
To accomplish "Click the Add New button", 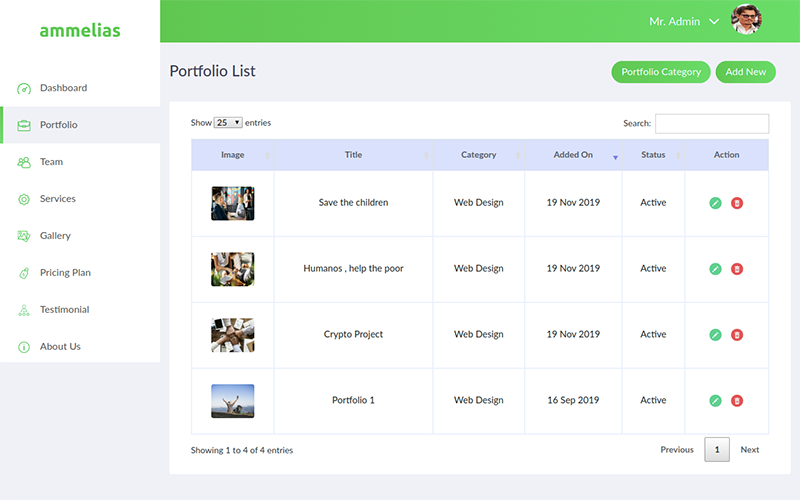I will tap(745, 72).
